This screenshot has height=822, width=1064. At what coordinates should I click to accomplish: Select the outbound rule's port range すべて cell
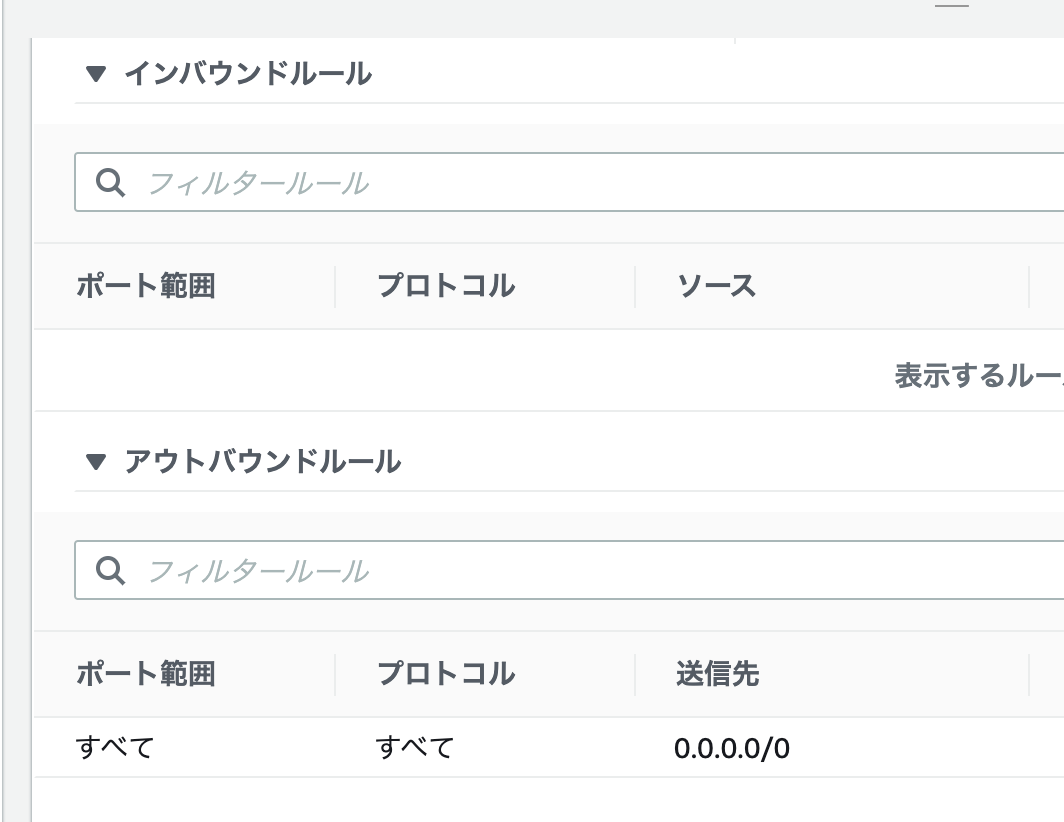pyautogui.click(x=115, y=747)
